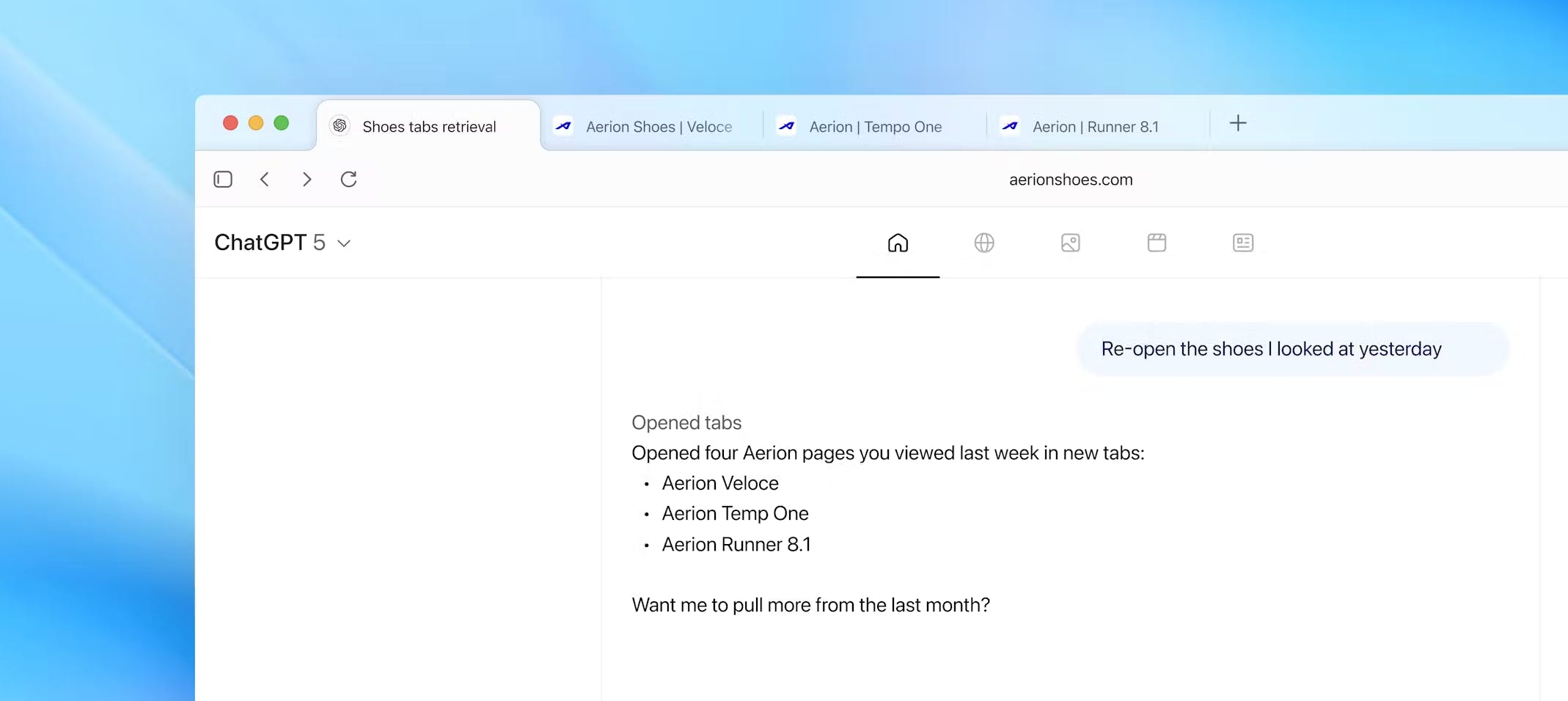
Task: Click Aerion favicon on Runner 8.1 tab
Action: click(x=1010, y=126)
